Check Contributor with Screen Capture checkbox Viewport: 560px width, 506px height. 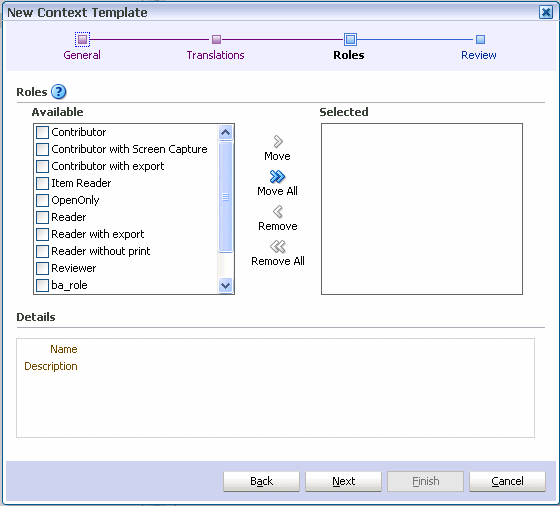click(x=42, y=149)
